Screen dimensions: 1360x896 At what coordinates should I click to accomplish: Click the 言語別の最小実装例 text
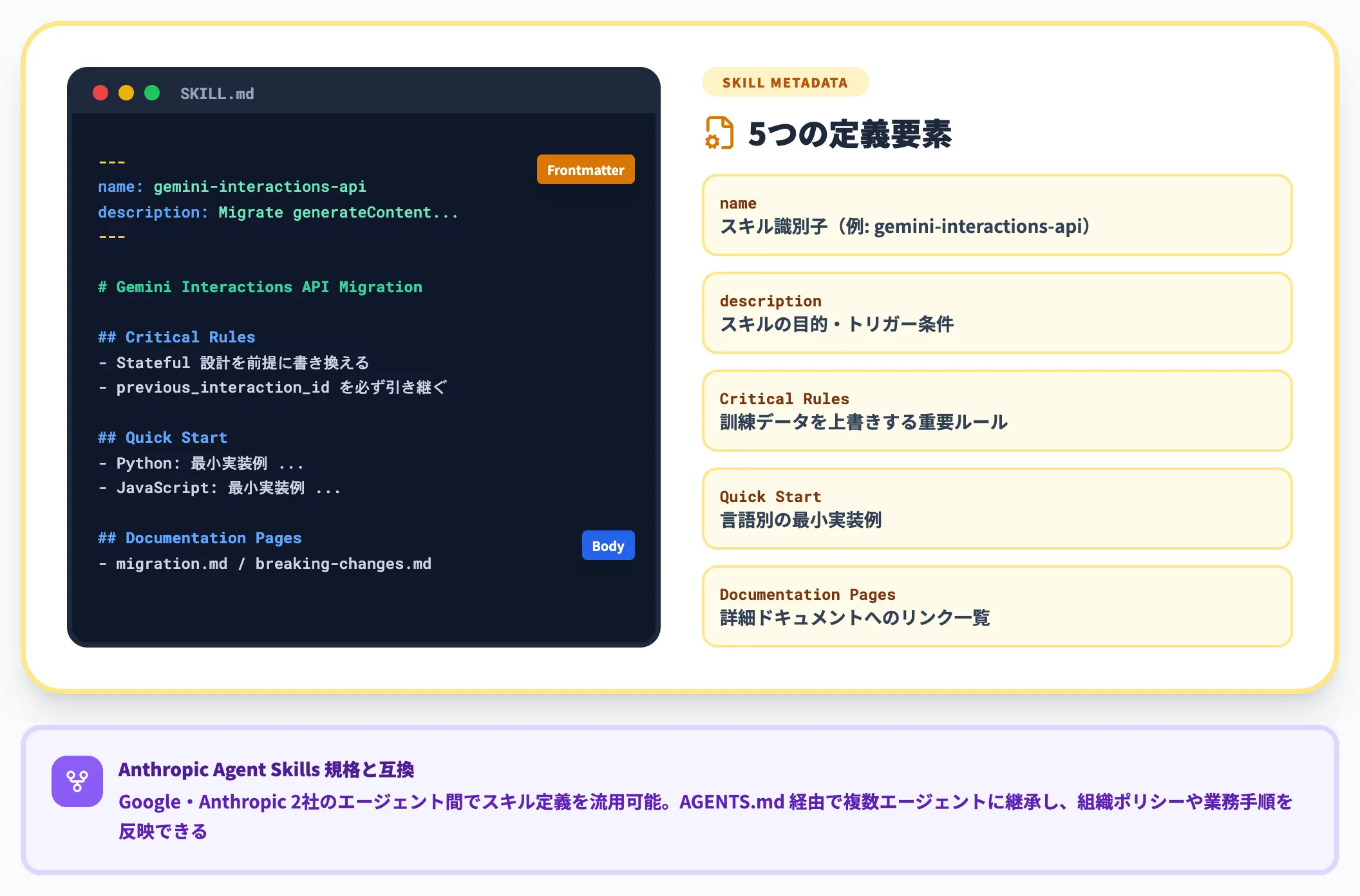pyautogui.click(x=801, y=520)
